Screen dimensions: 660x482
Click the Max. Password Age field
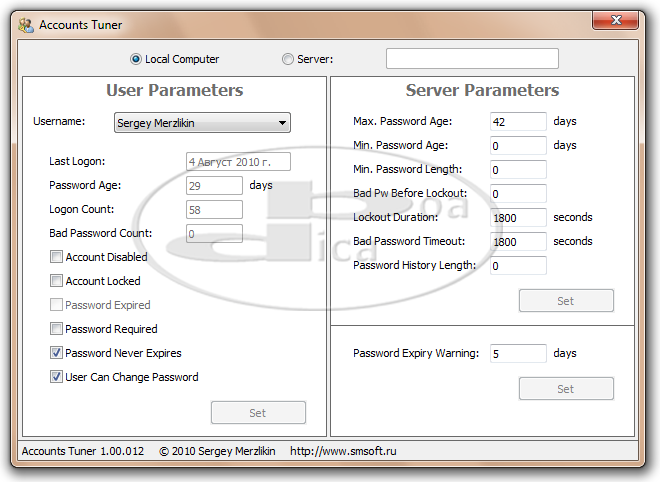(x=518, y=121)
